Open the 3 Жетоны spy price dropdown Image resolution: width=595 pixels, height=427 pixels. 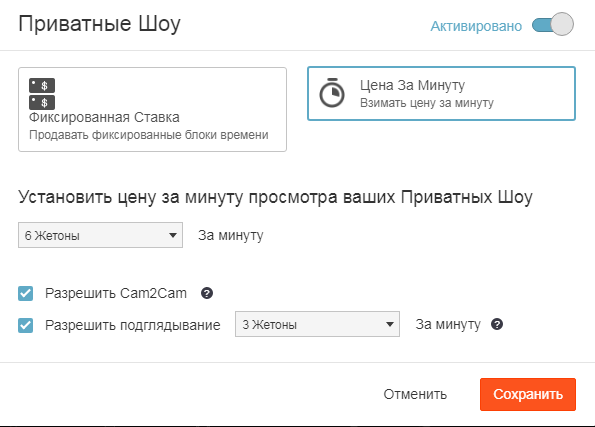click(317, 324)
